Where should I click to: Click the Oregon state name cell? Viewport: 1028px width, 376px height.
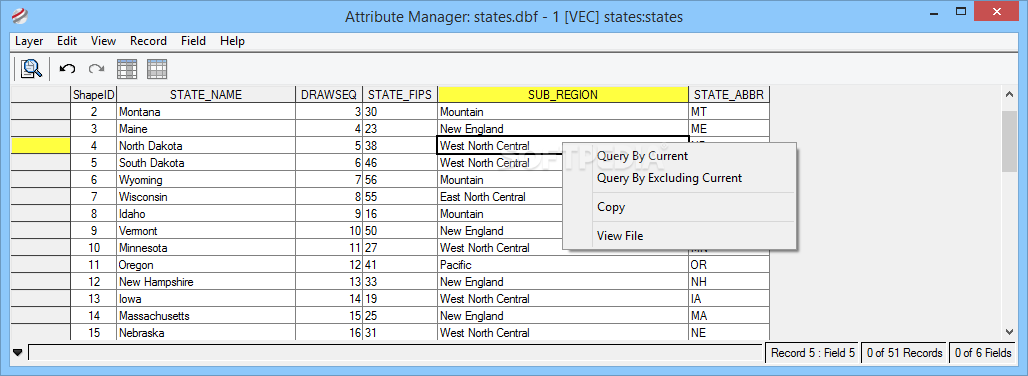pyautogui.click(x=206, y=265)
